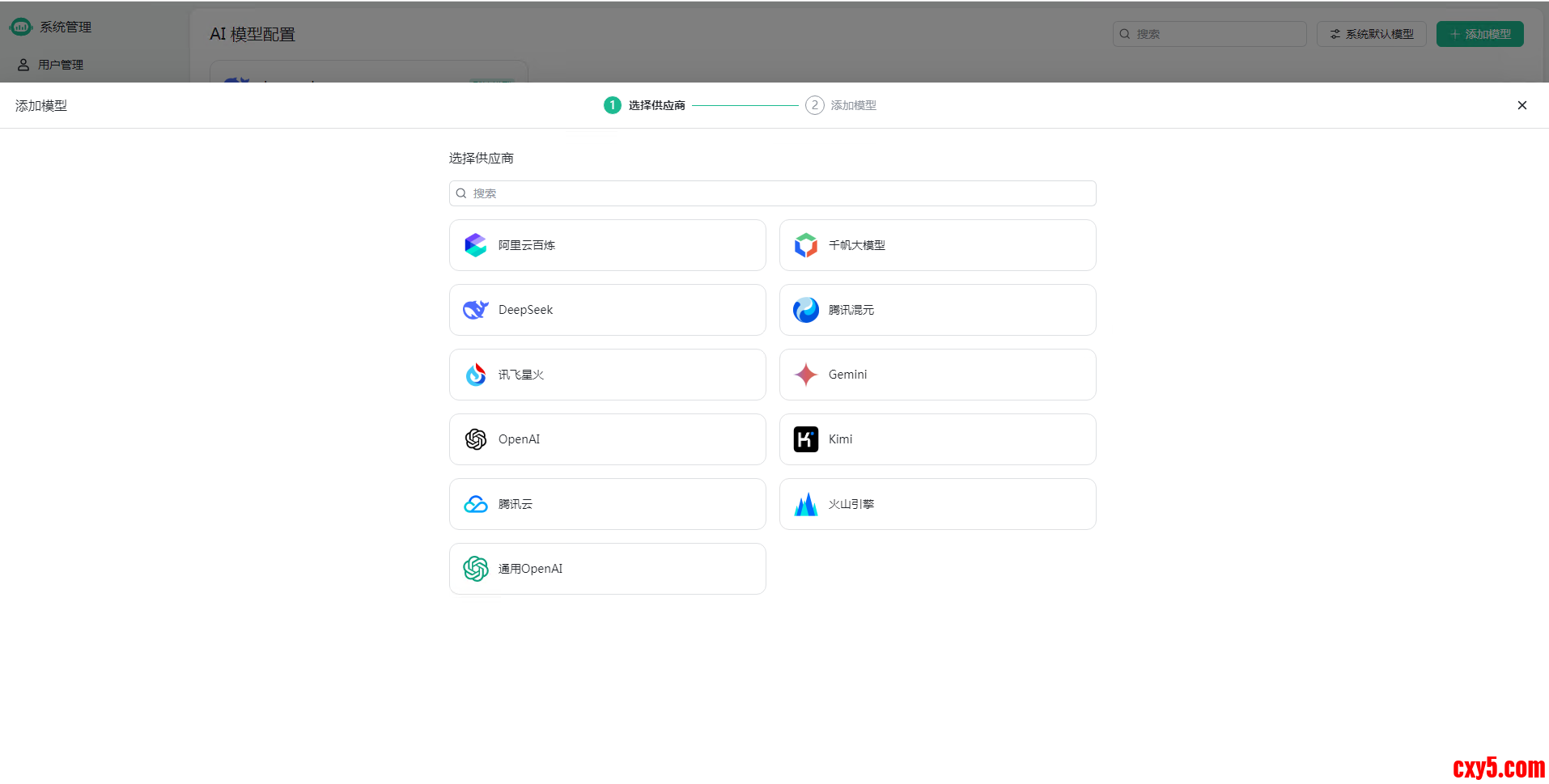
Task: Click the top-bar model search box
Action: pyautogui.click(x=1210, y=34)
